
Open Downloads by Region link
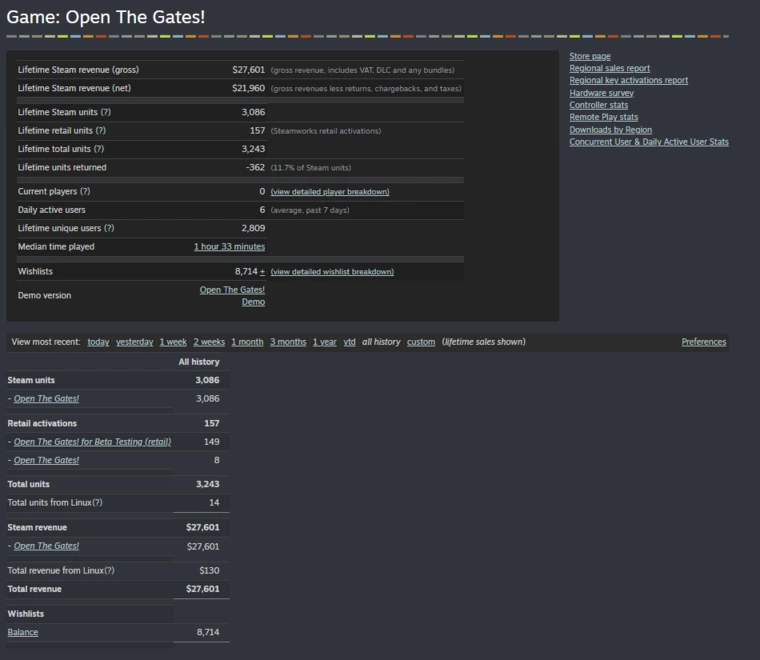[x=610, y=130]
